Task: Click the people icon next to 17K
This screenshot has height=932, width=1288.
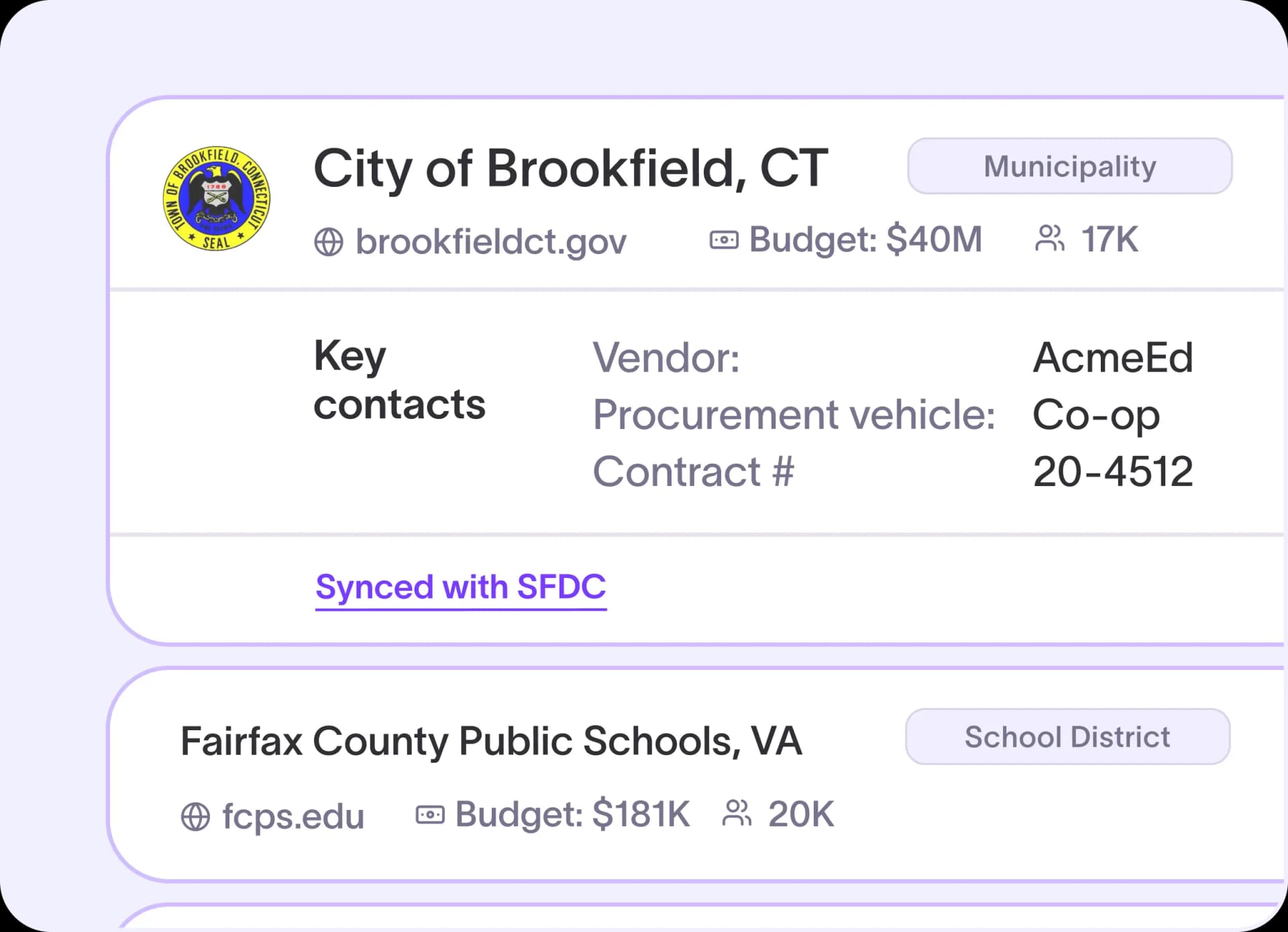Action: (x=1050, y=239)
